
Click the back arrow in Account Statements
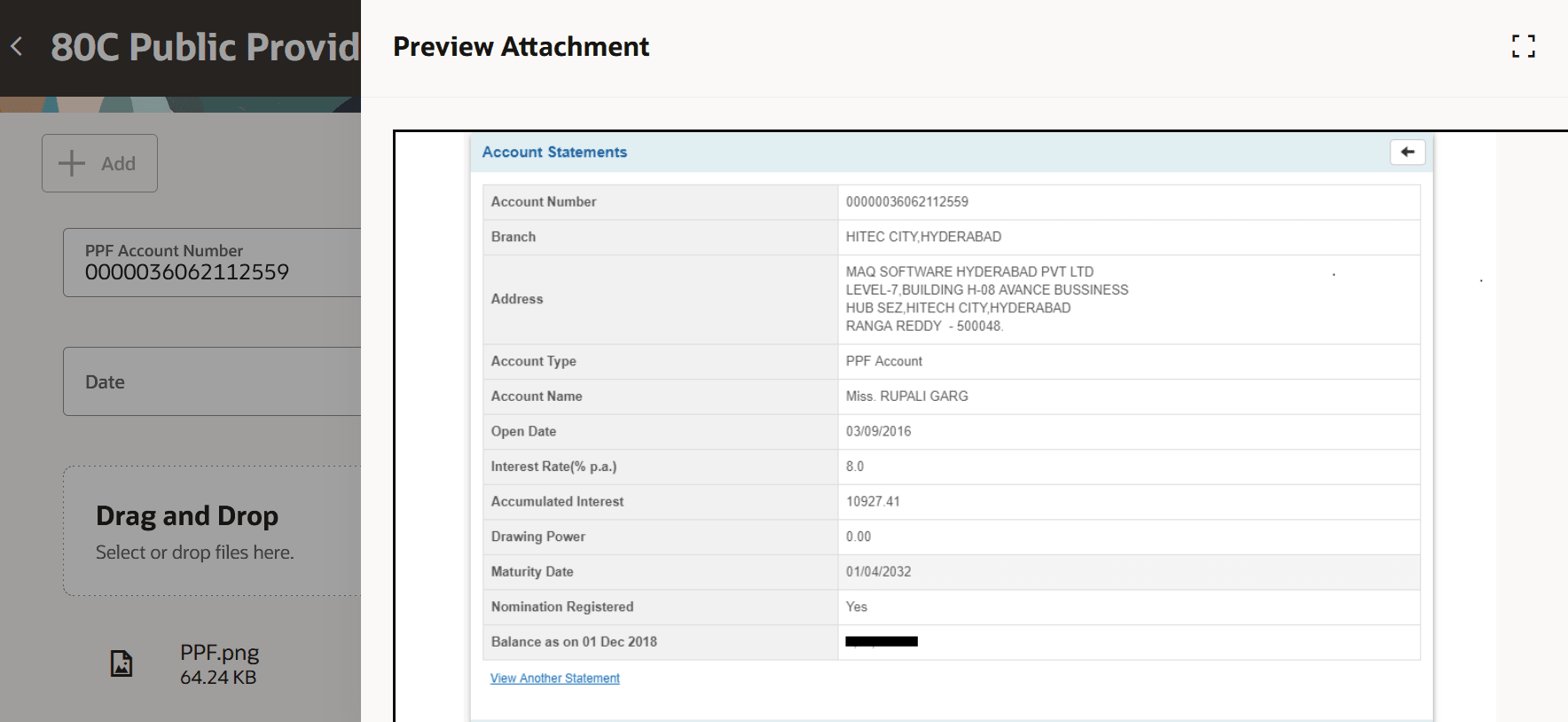[x=1407, y=152]
